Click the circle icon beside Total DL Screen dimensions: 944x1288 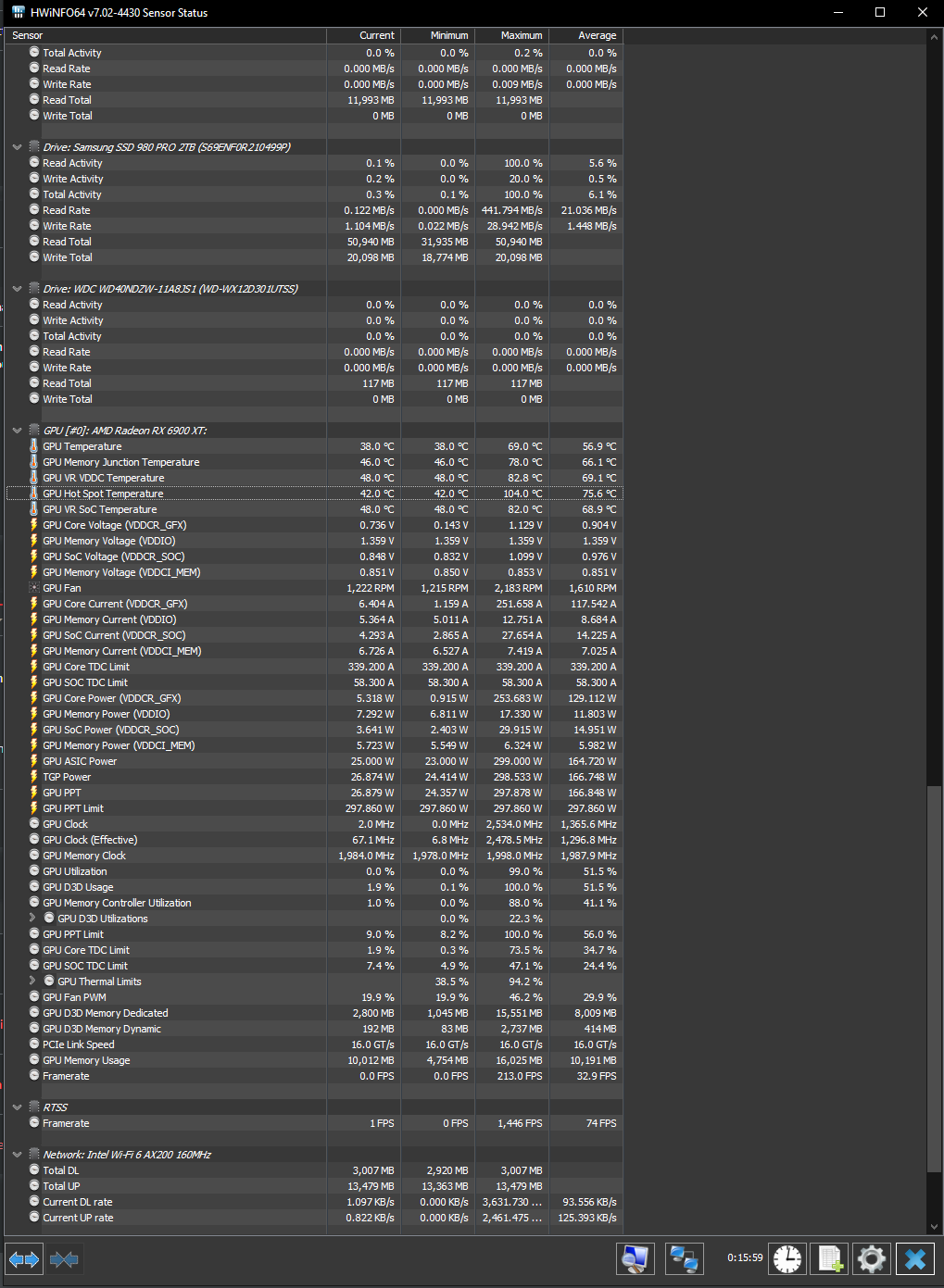[34, 1170]
